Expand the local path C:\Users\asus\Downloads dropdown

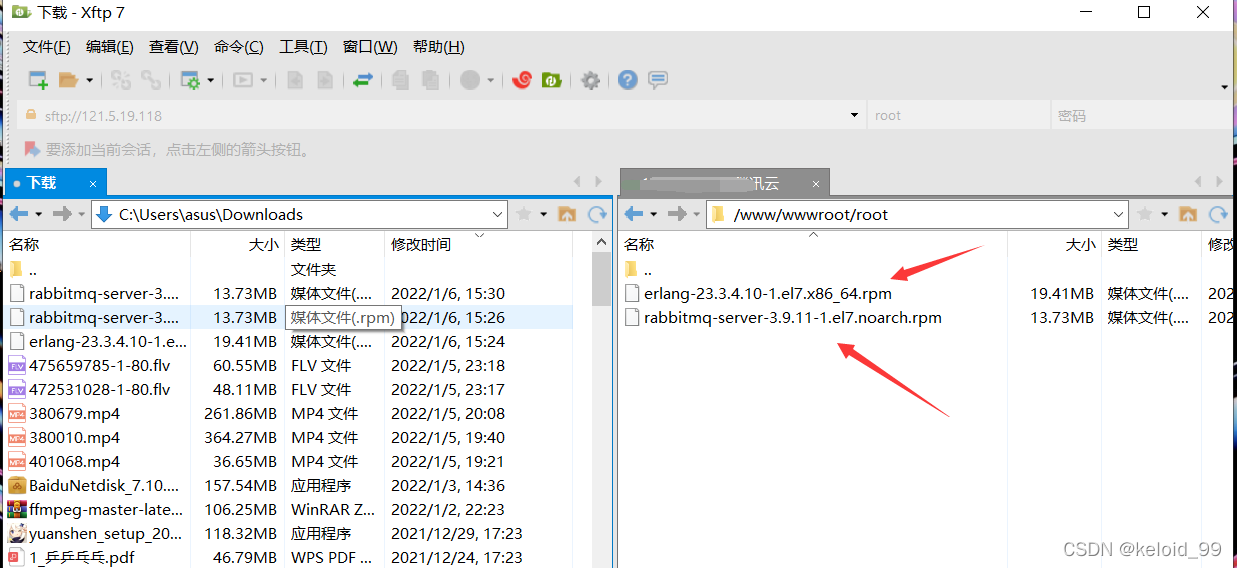coord(498,214)
